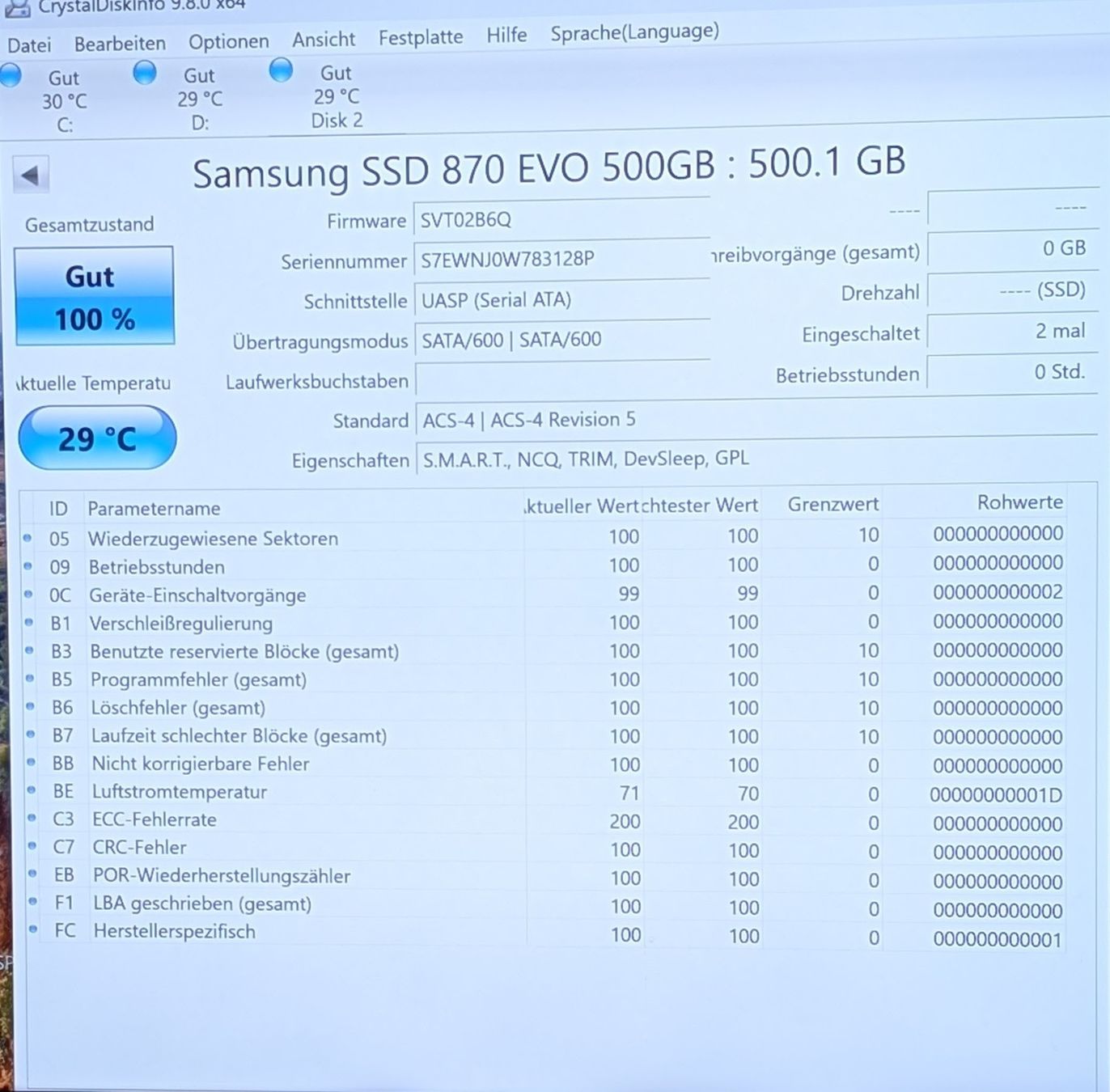The width and height of the screenshot is (1110, 1092).
Task: Click the Rohwerte column header
Action: point(1019,502)
